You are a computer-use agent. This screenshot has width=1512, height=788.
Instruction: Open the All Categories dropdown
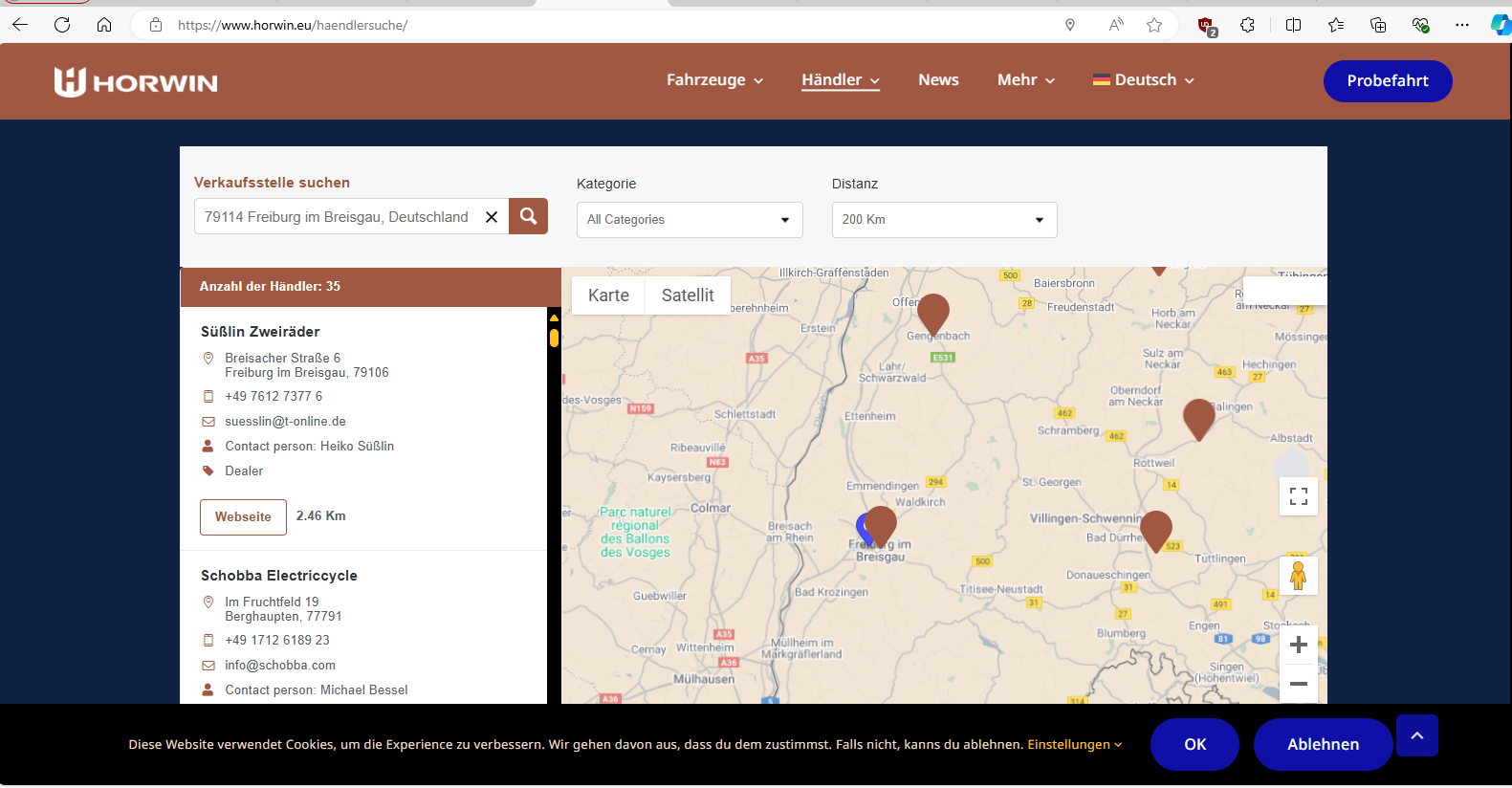coord(689,220)
